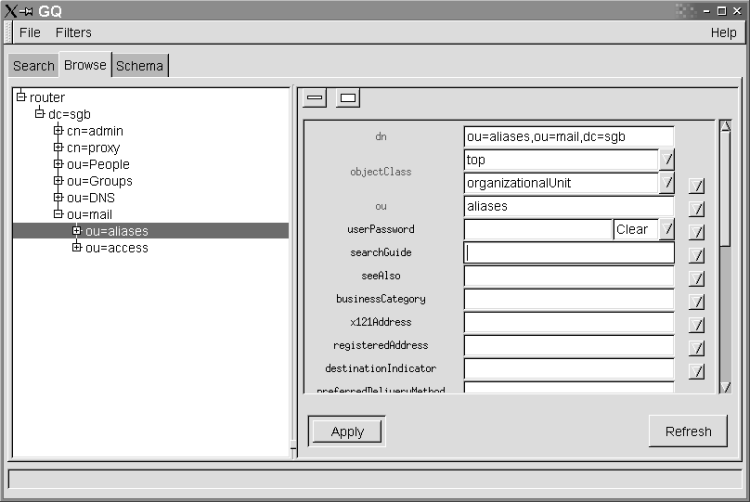
Task: Click into the destinationIndicator text field
Action: tap(569, 368)
